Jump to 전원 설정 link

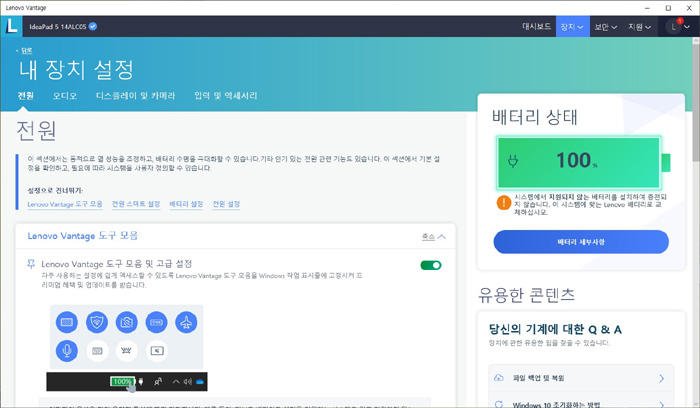pyautogui.click(x=226, y=204)
